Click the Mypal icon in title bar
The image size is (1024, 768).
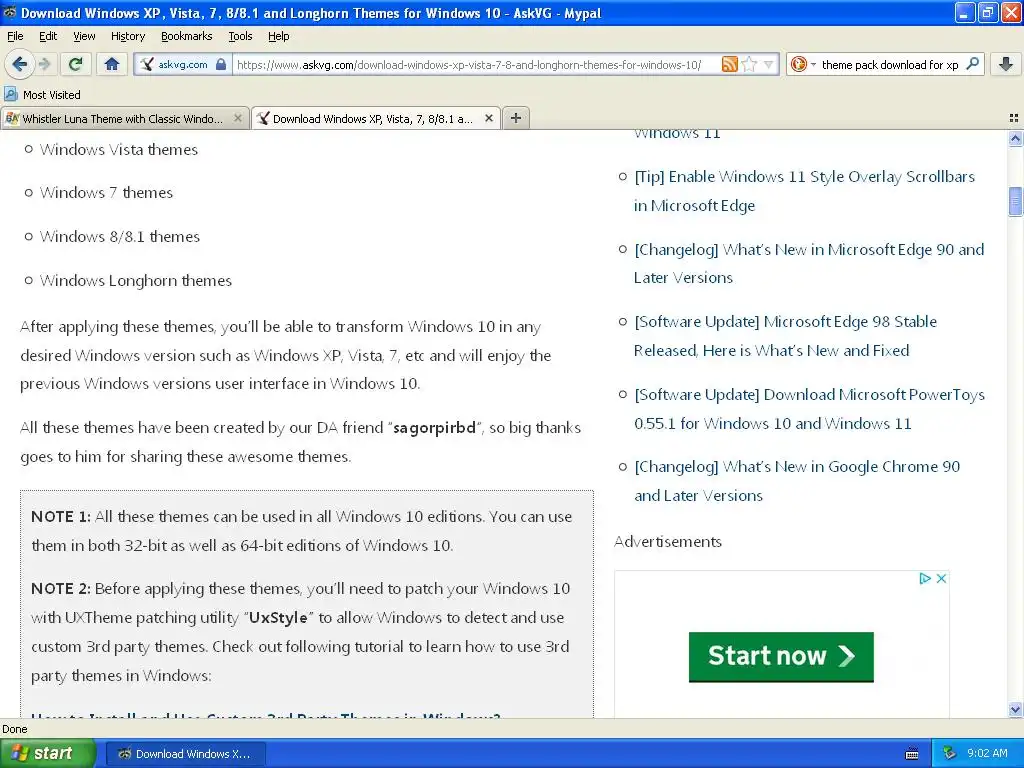coord(10,12)
